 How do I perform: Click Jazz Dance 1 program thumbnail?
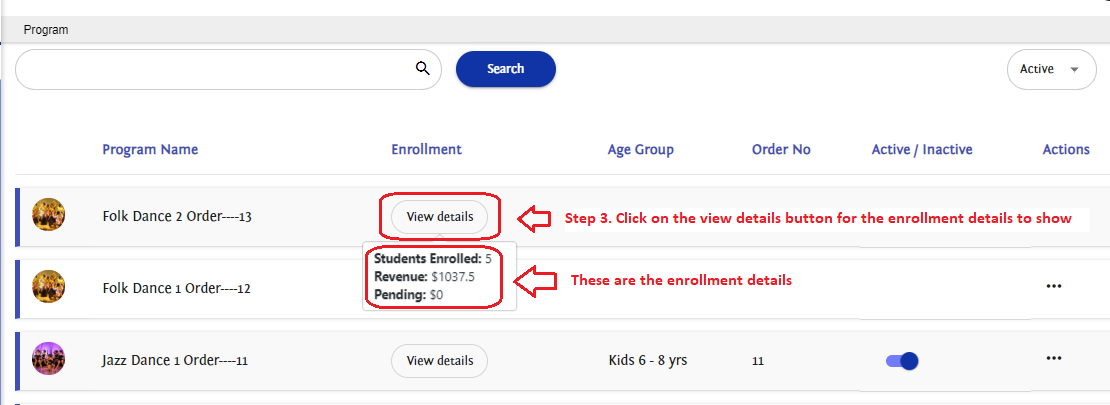click(49, 359)
